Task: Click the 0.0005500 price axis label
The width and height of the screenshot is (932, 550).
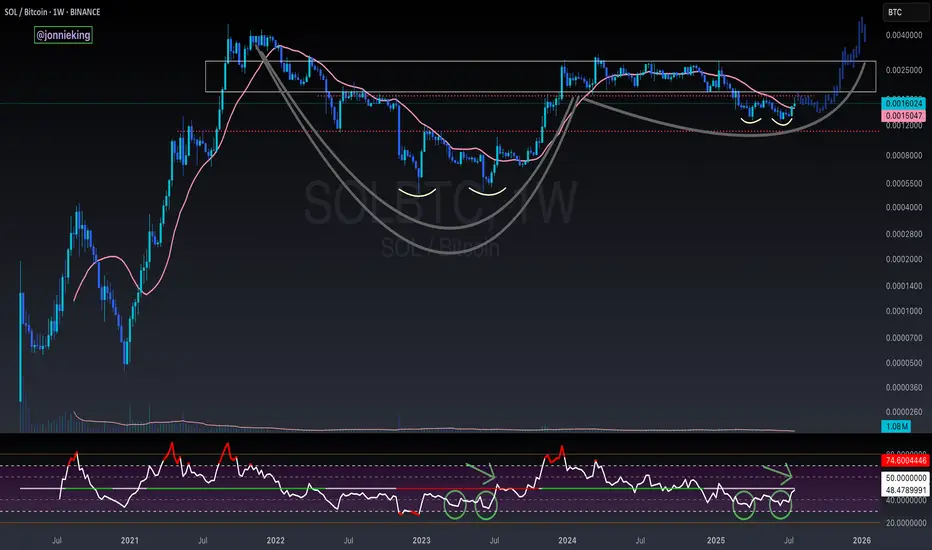Action: point(903,183)
